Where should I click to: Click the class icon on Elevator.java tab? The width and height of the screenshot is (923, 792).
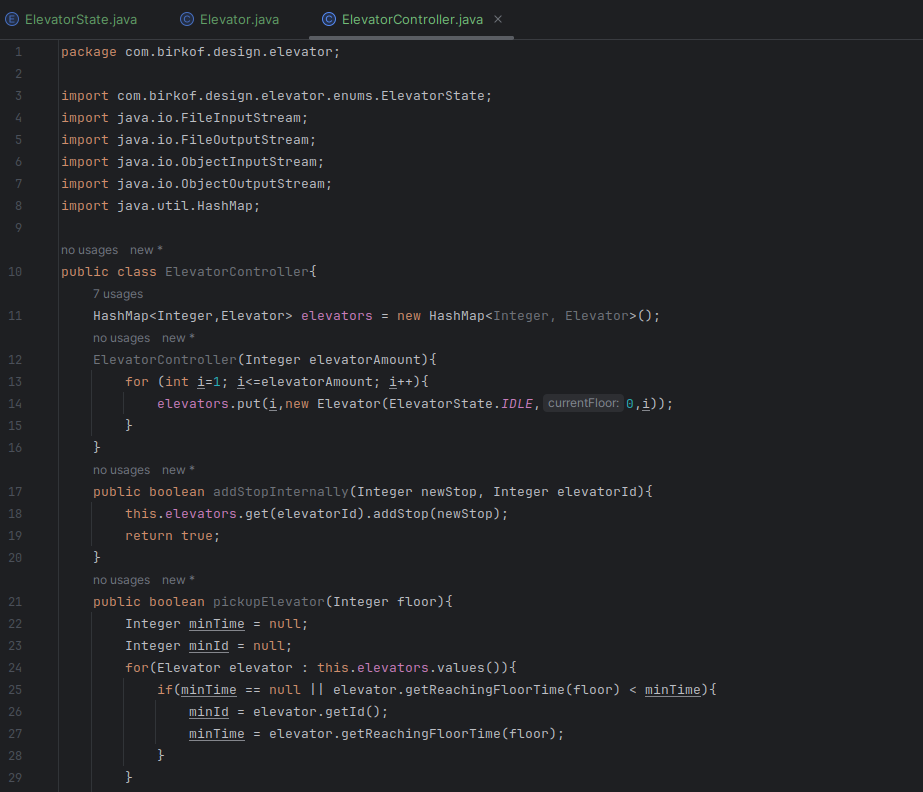(187, 19)
